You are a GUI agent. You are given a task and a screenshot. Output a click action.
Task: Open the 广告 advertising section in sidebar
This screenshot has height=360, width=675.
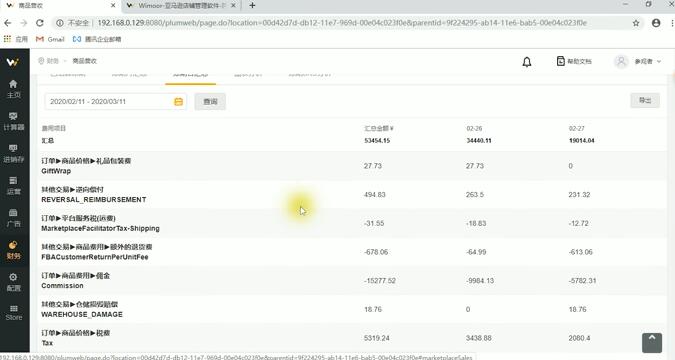(13, 218)
